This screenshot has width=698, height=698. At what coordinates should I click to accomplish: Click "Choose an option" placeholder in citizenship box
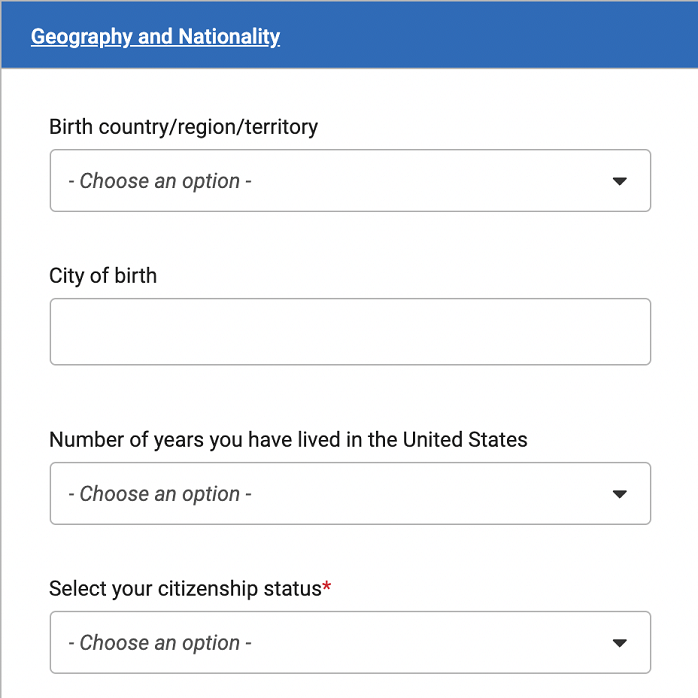pos(160,642)
